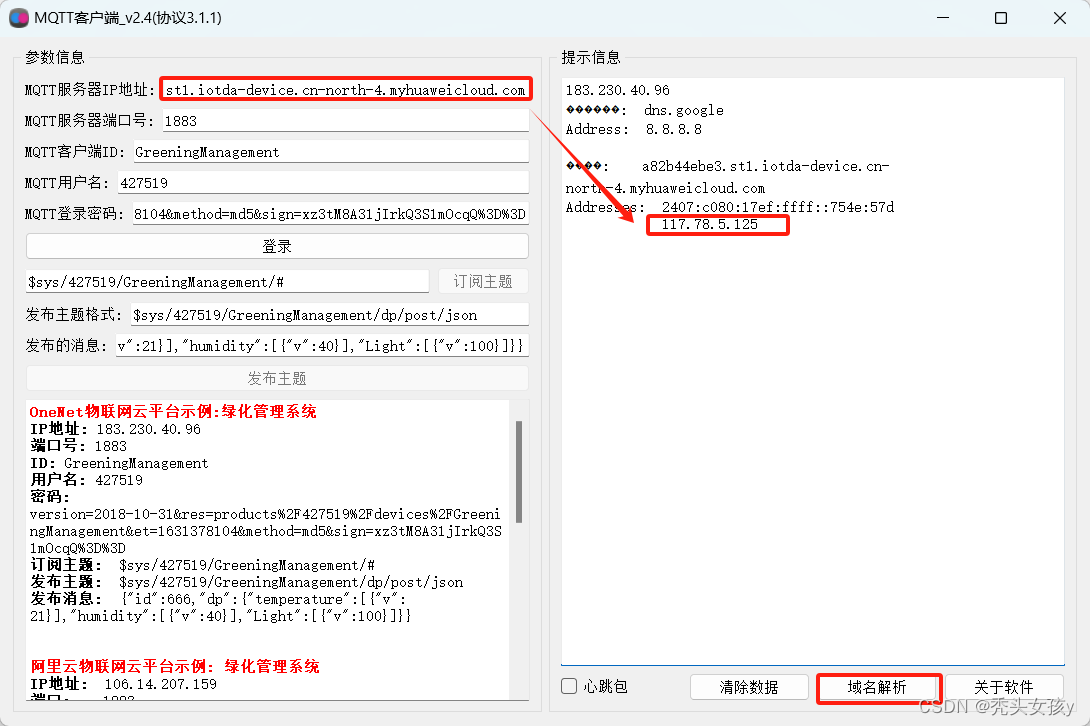Click the server port field showing 1883
This screenshot has width=1090, height=726.
(345, 121)
